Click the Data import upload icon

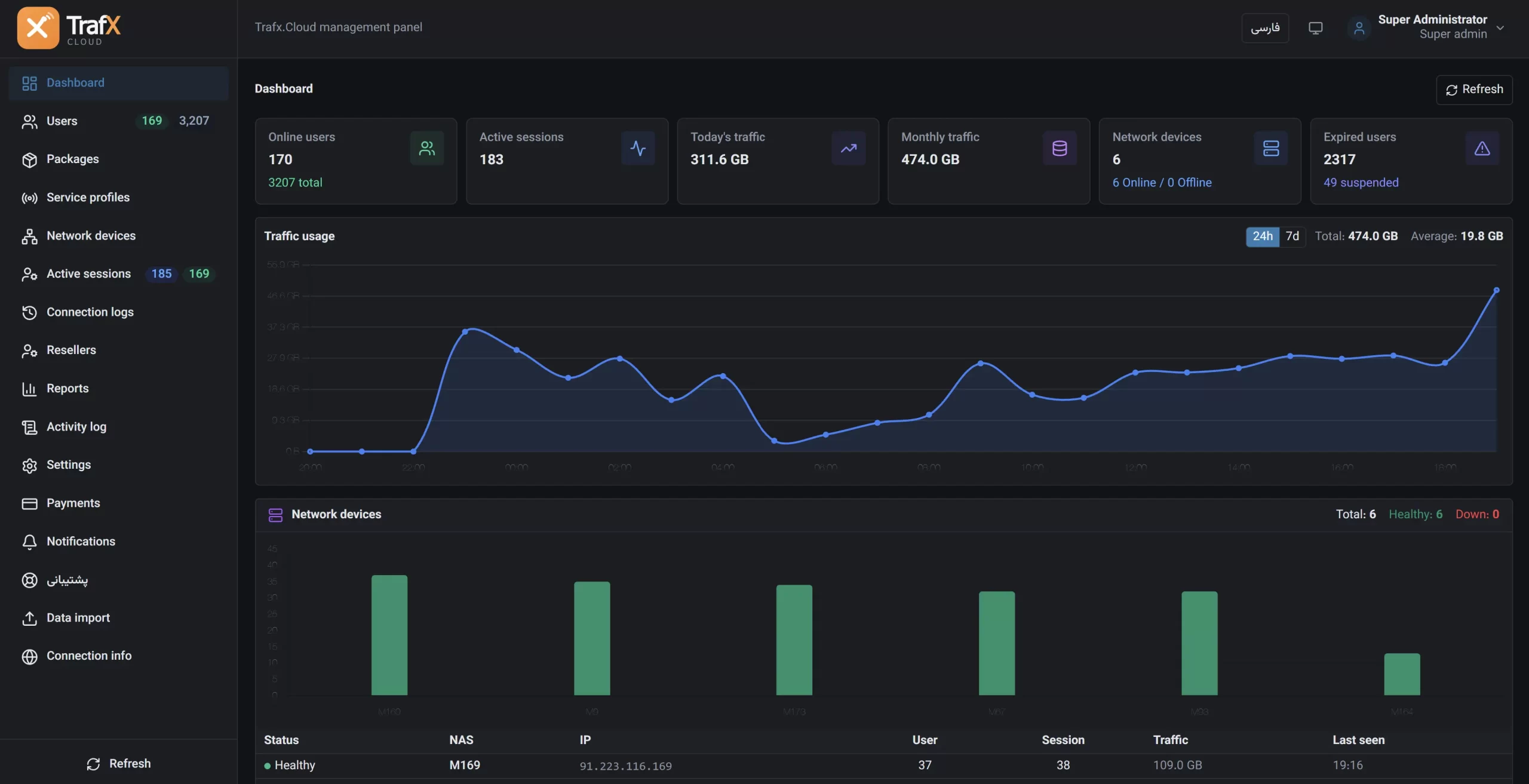tap(29, 618)
